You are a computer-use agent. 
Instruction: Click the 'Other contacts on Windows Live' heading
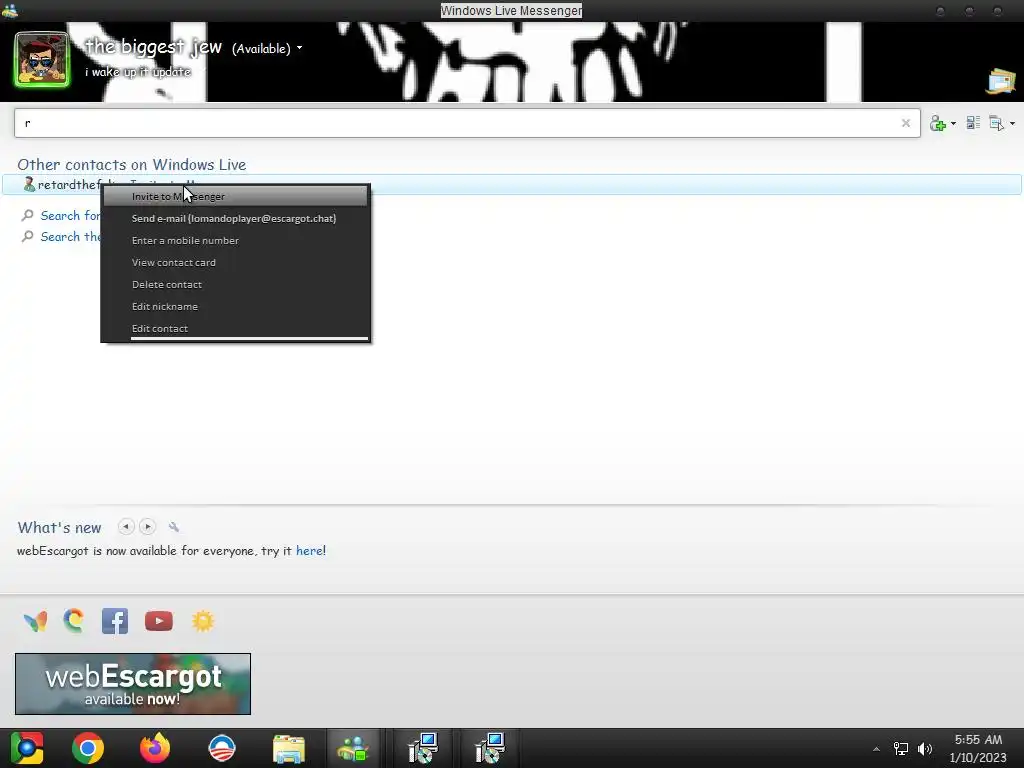pyautogui.click(x=131, y=165)
